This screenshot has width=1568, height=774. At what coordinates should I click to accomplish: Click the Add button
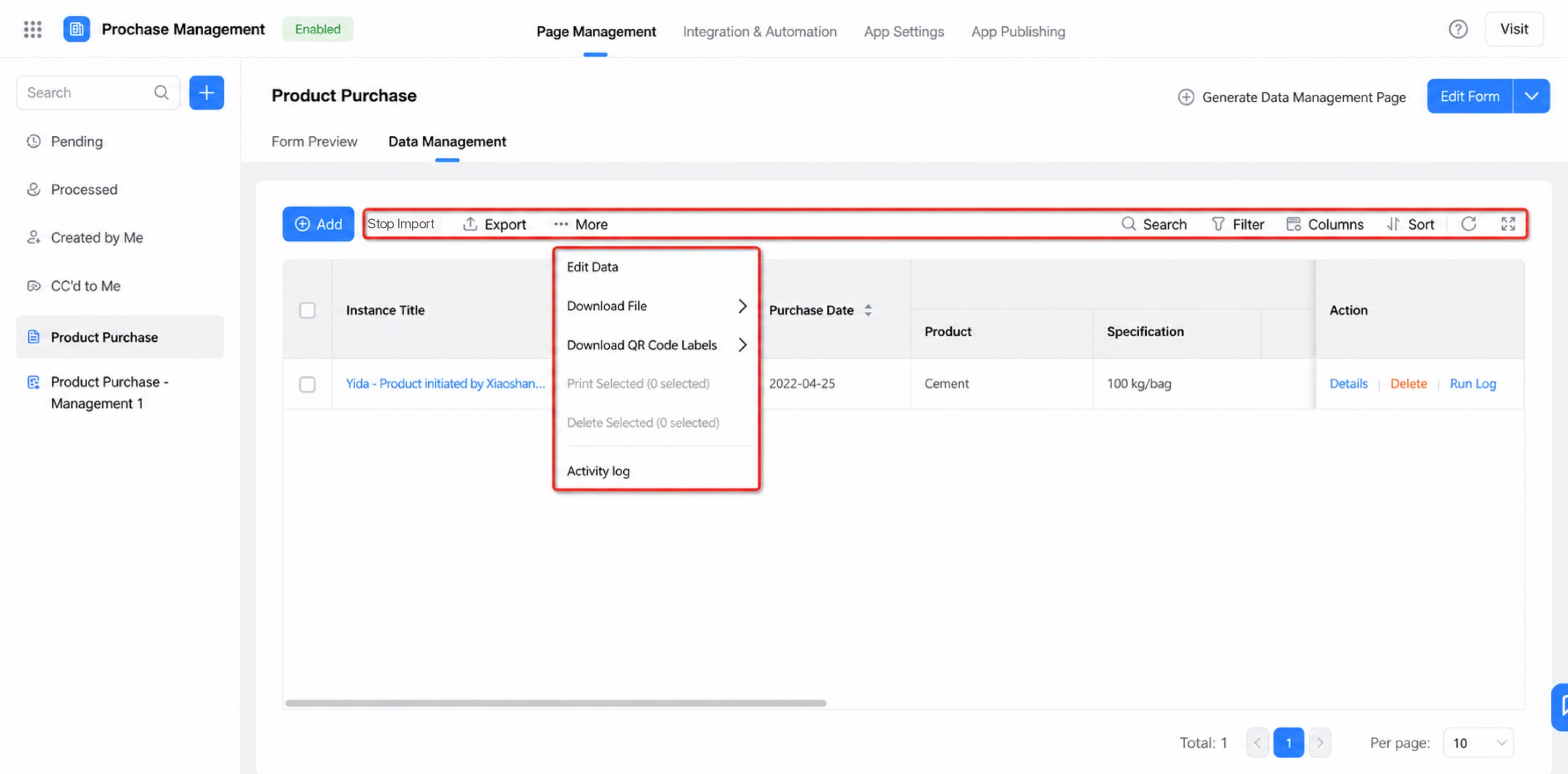coord(318,224)
